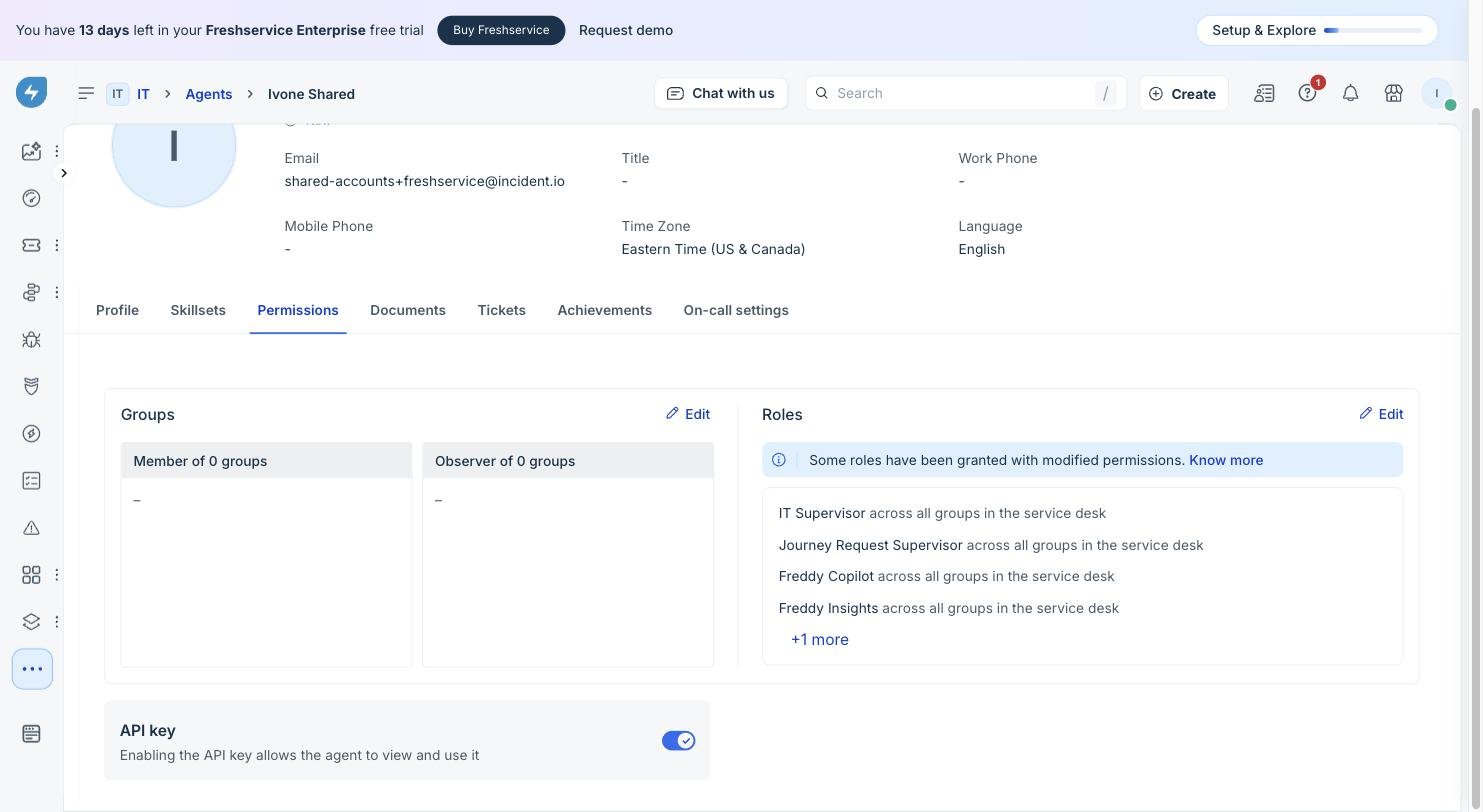1483x812 pixels.
Task: Open options dots beside workflow icon
Action: [57, 292]
